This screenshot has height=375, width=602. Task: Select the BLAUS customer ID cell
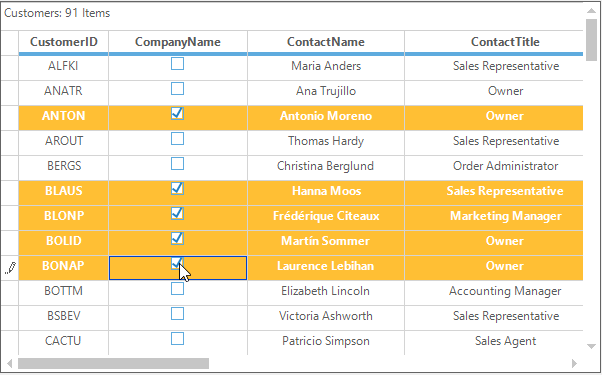click(64, 193)
